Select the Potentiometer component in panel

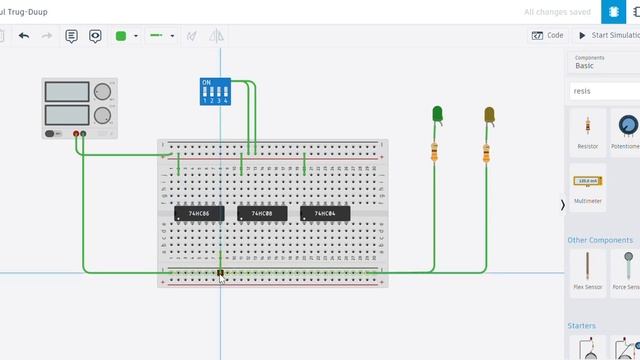tap(625, 133)
